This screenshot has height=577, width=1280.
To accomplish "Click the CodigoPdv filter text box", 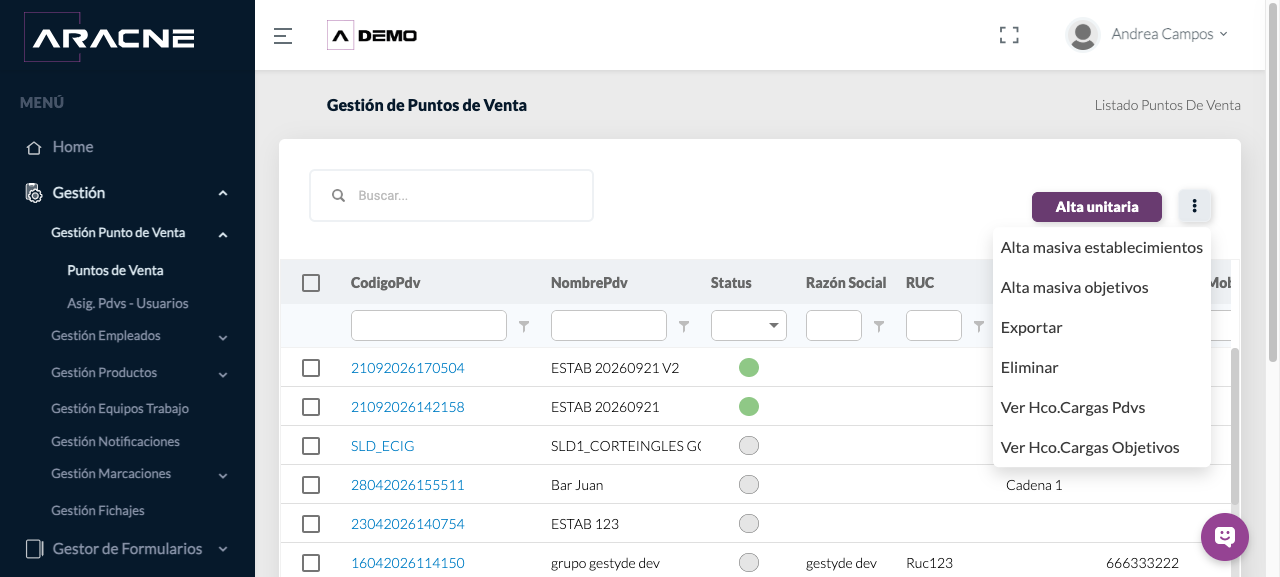I will 429,326.
